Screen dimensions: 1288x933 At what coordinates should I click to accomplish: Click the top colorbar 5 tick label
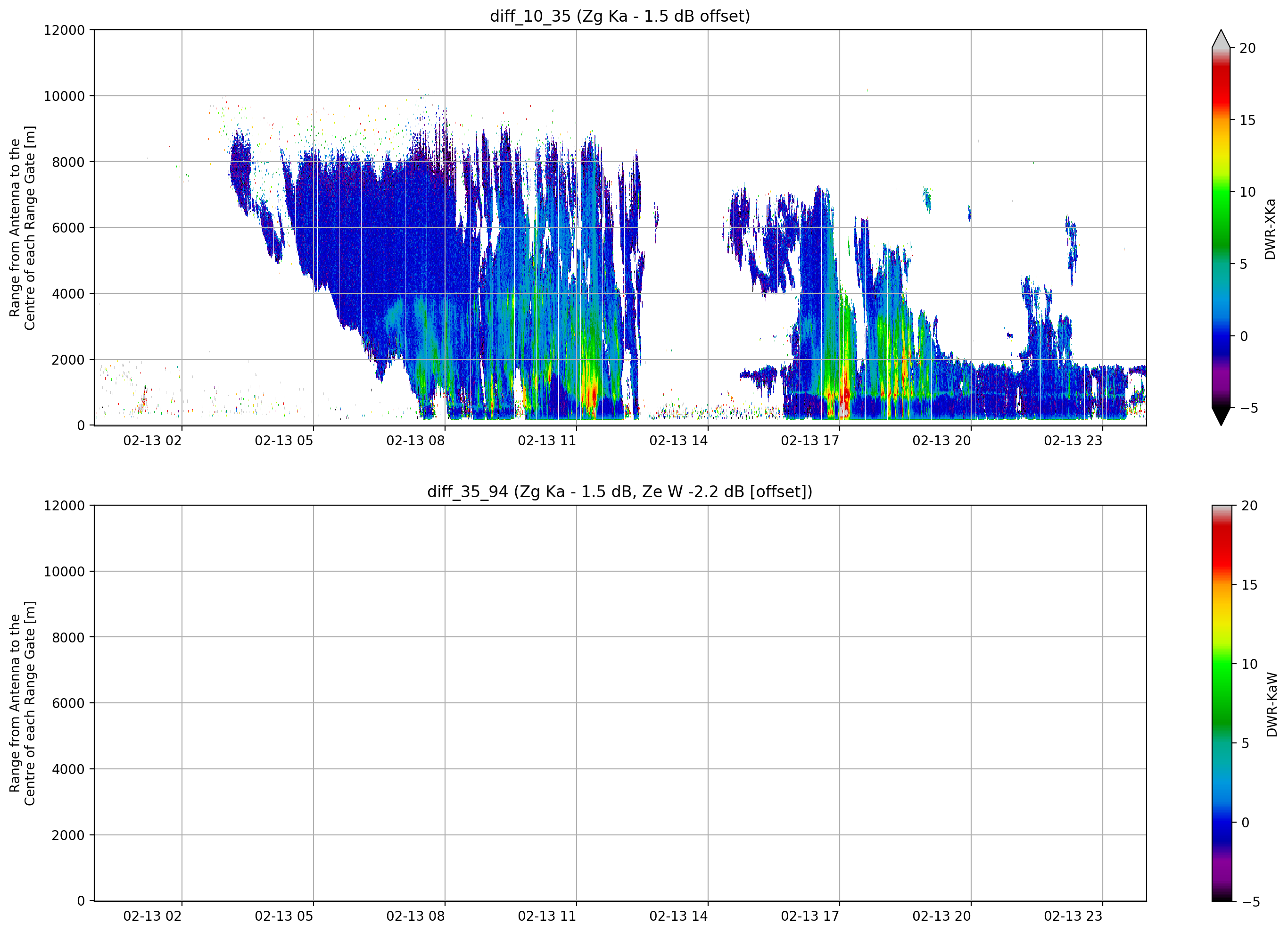point(1244,264)
